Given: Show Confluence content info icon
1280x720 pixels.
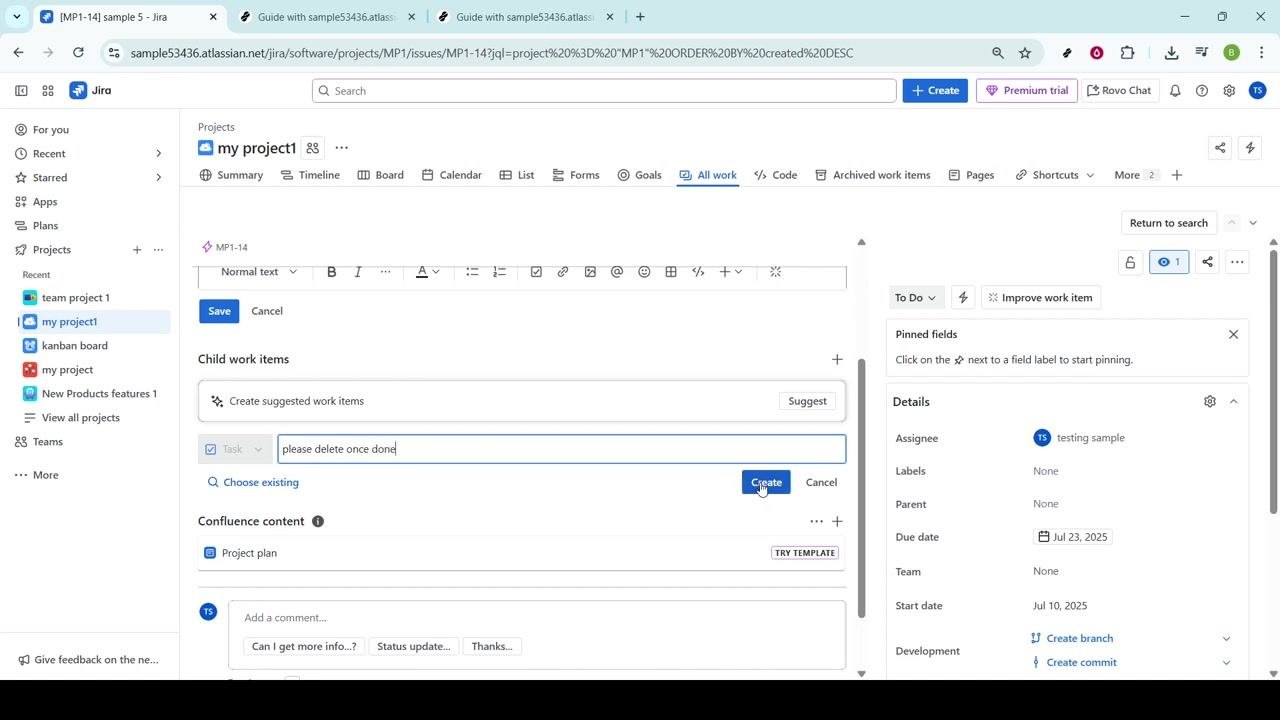Looking at the screenshot, I should coord(318,521).
